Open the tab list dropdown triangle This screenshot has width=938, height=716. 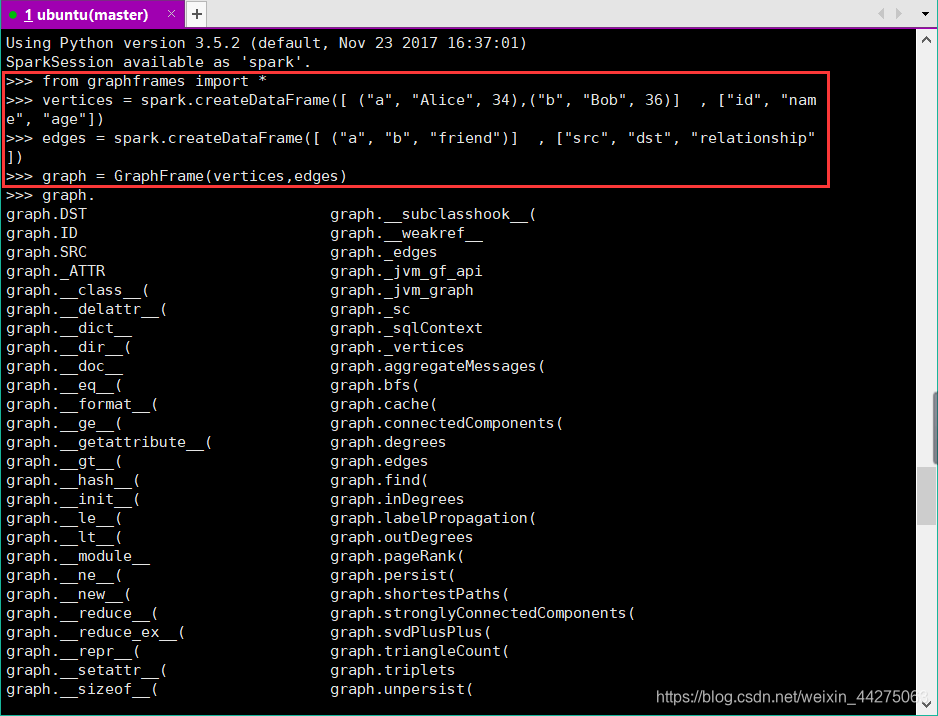925,14
